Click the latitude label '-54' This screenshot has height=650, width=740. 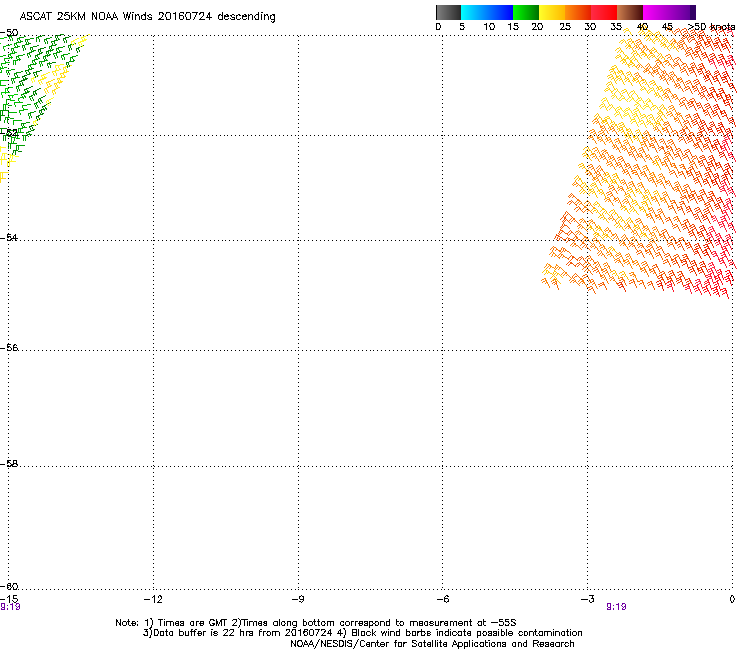(9, 237)
